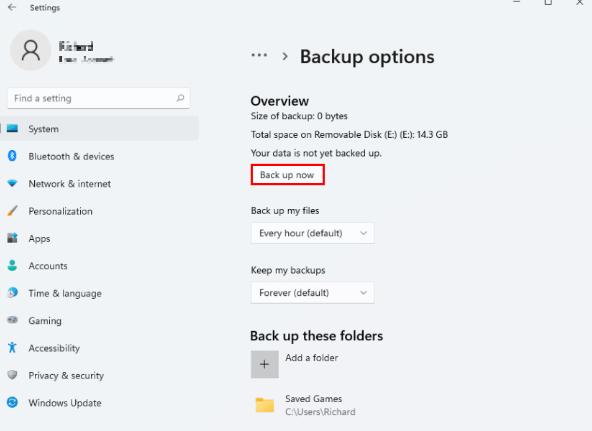Open the Every hour (default) dropdown
Screen dimensions: 592x431
(313, 233)
